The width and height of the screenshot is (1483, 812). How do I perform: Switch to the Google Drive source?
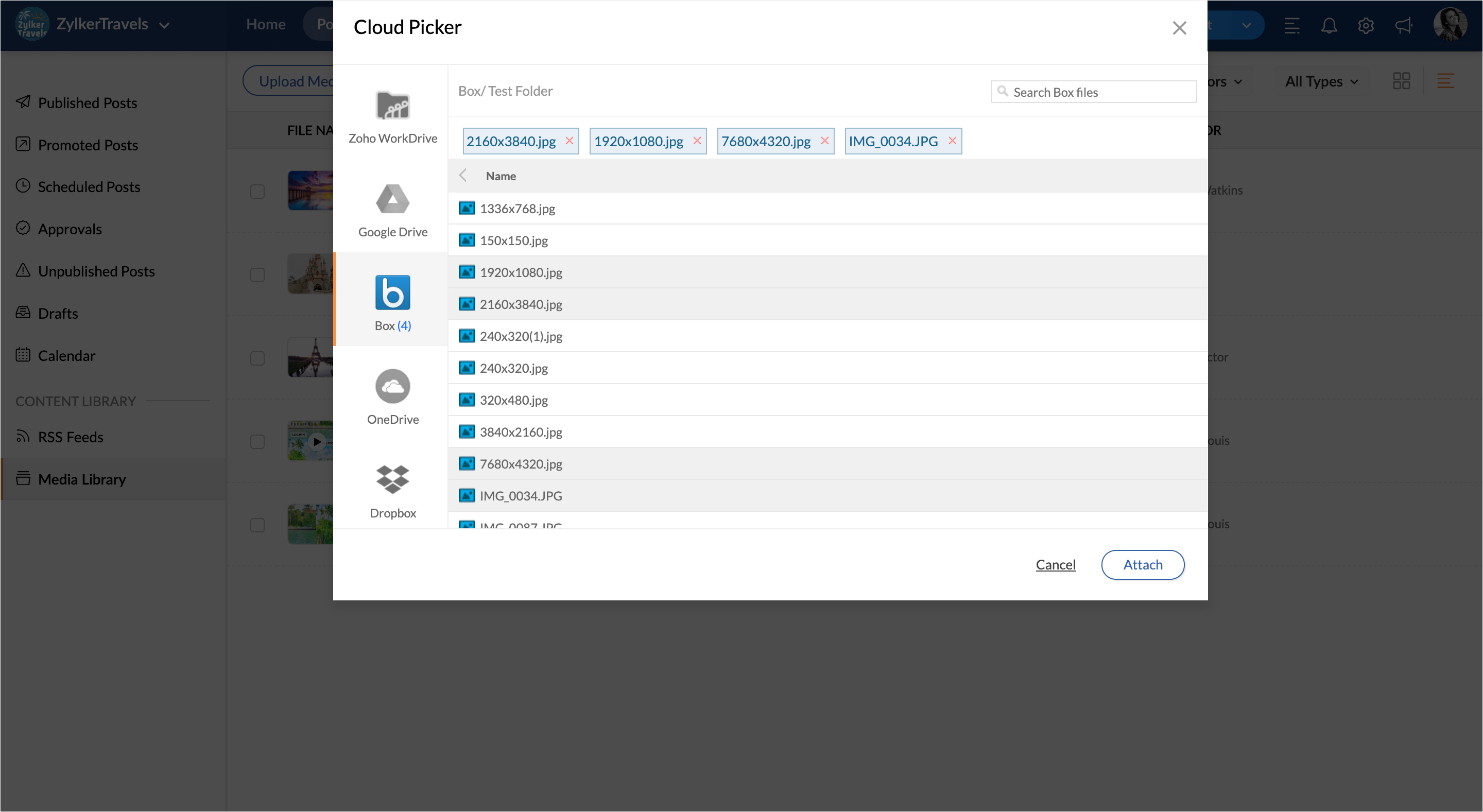tap(392, 210)
